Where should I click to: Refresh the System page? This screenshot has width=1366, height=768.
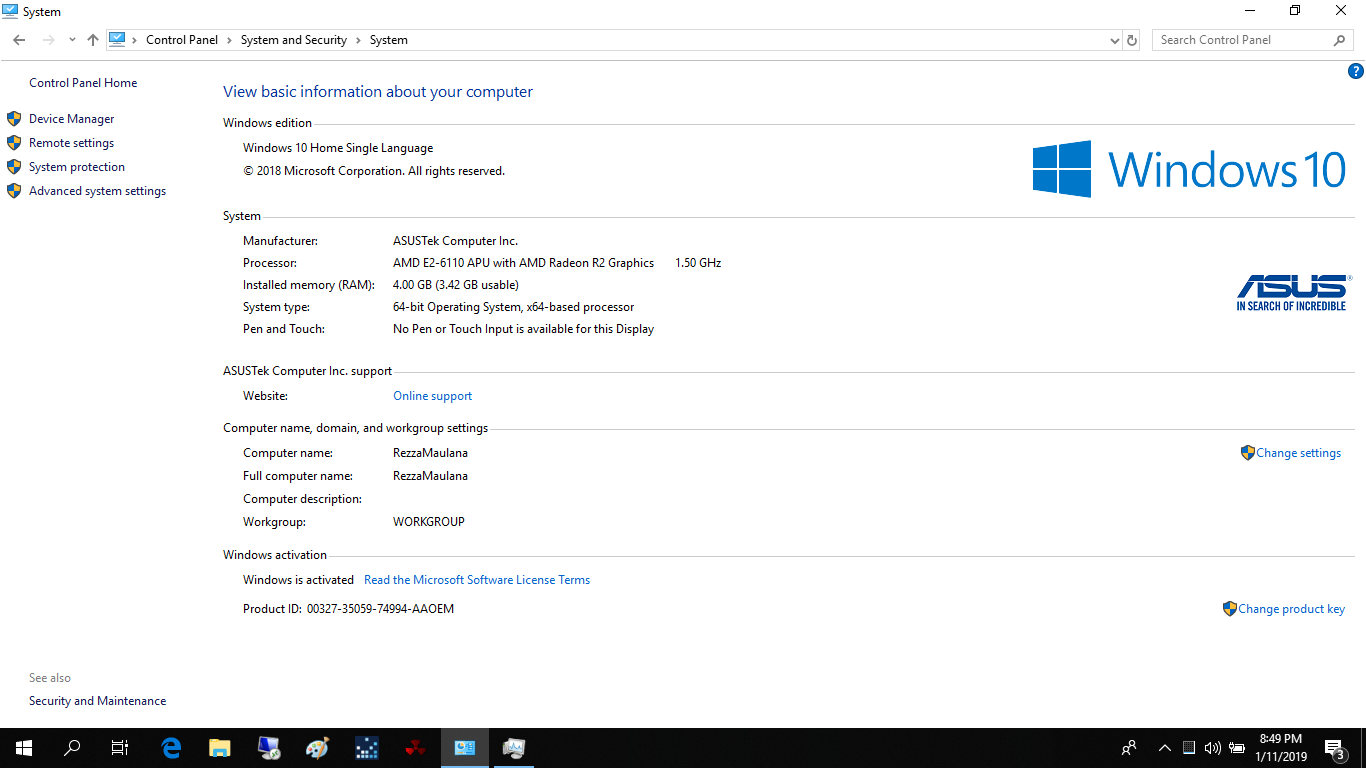(1132, 40)
